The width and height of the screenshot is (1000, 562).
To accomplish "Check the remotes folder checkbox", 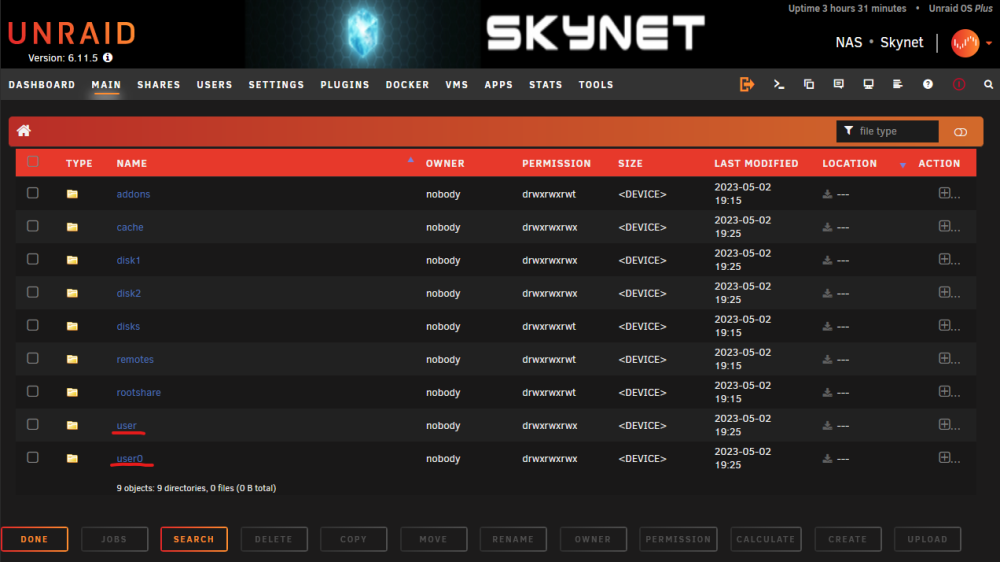I will (33, 359).
